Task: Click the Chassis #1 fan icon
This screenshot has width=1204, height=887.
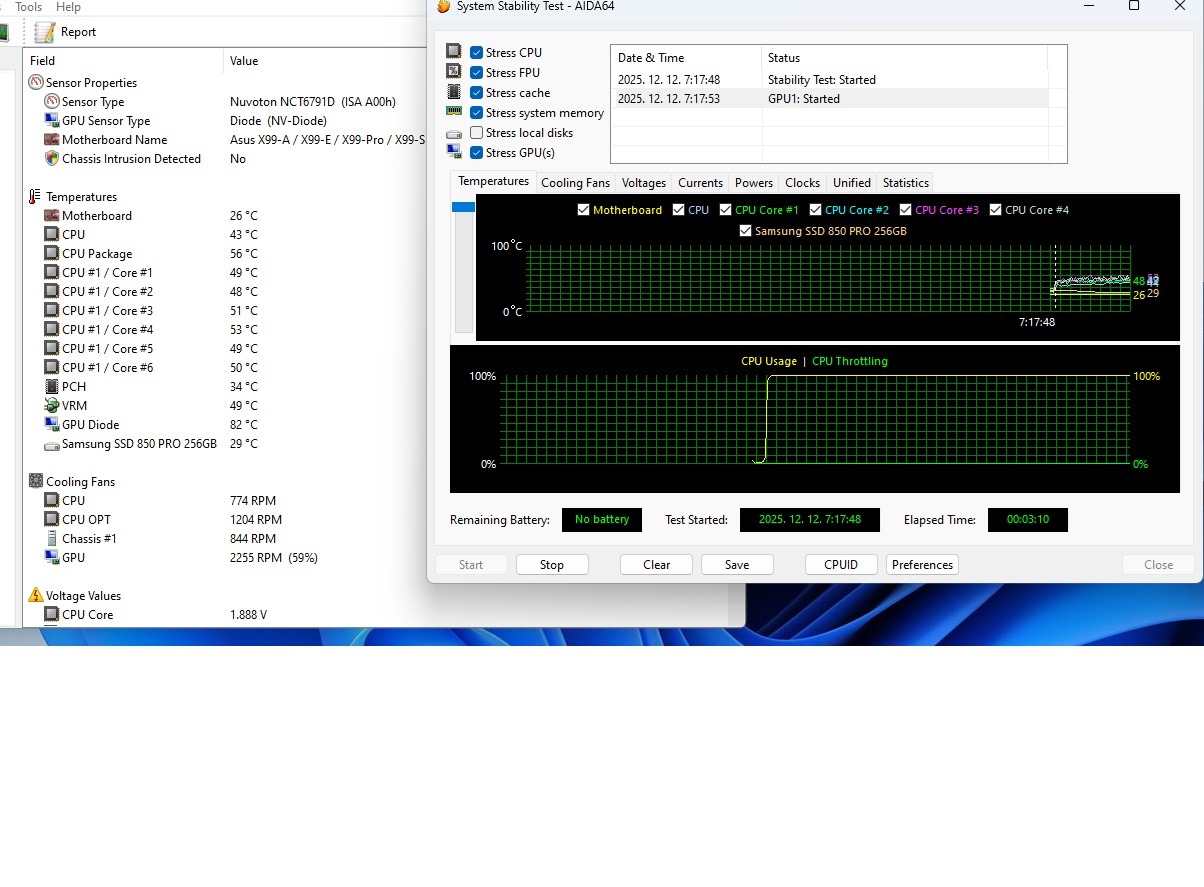Action: click(x=52, y=539)
